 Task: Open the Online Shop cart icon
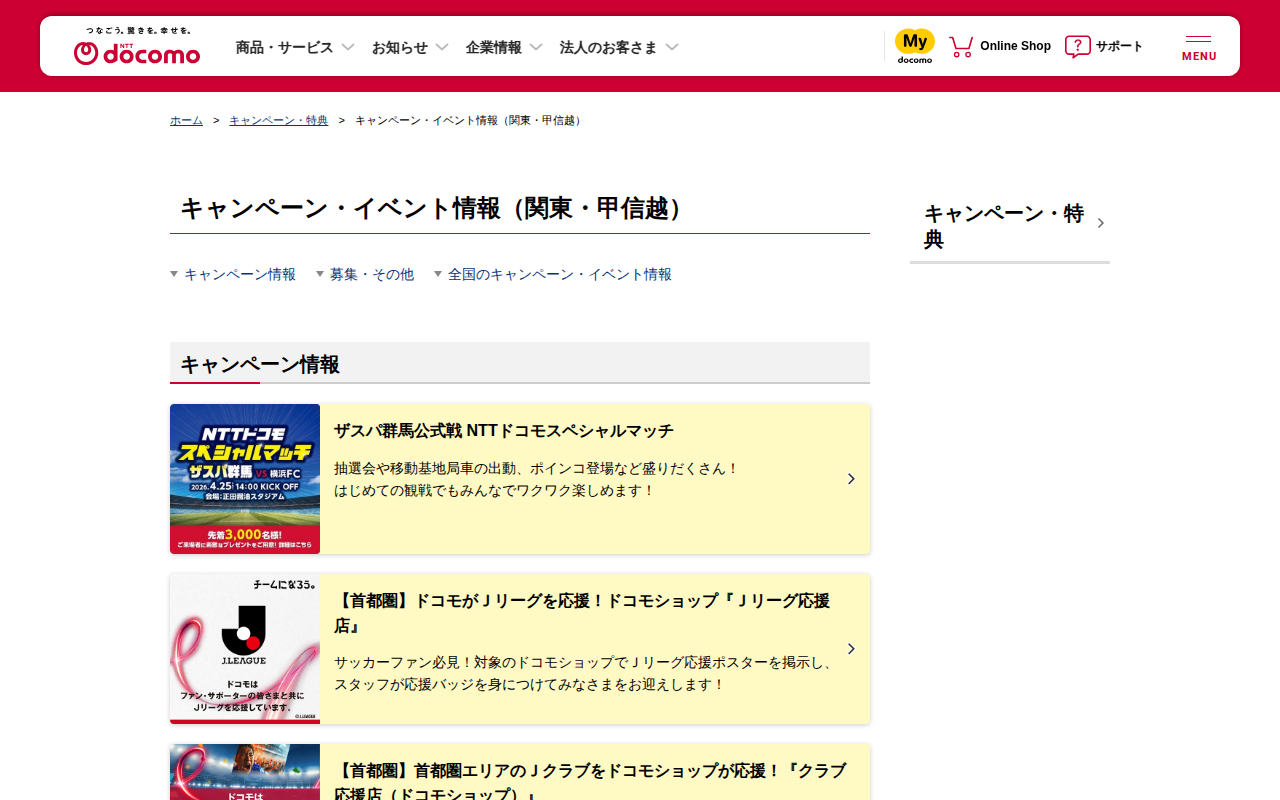961,46
